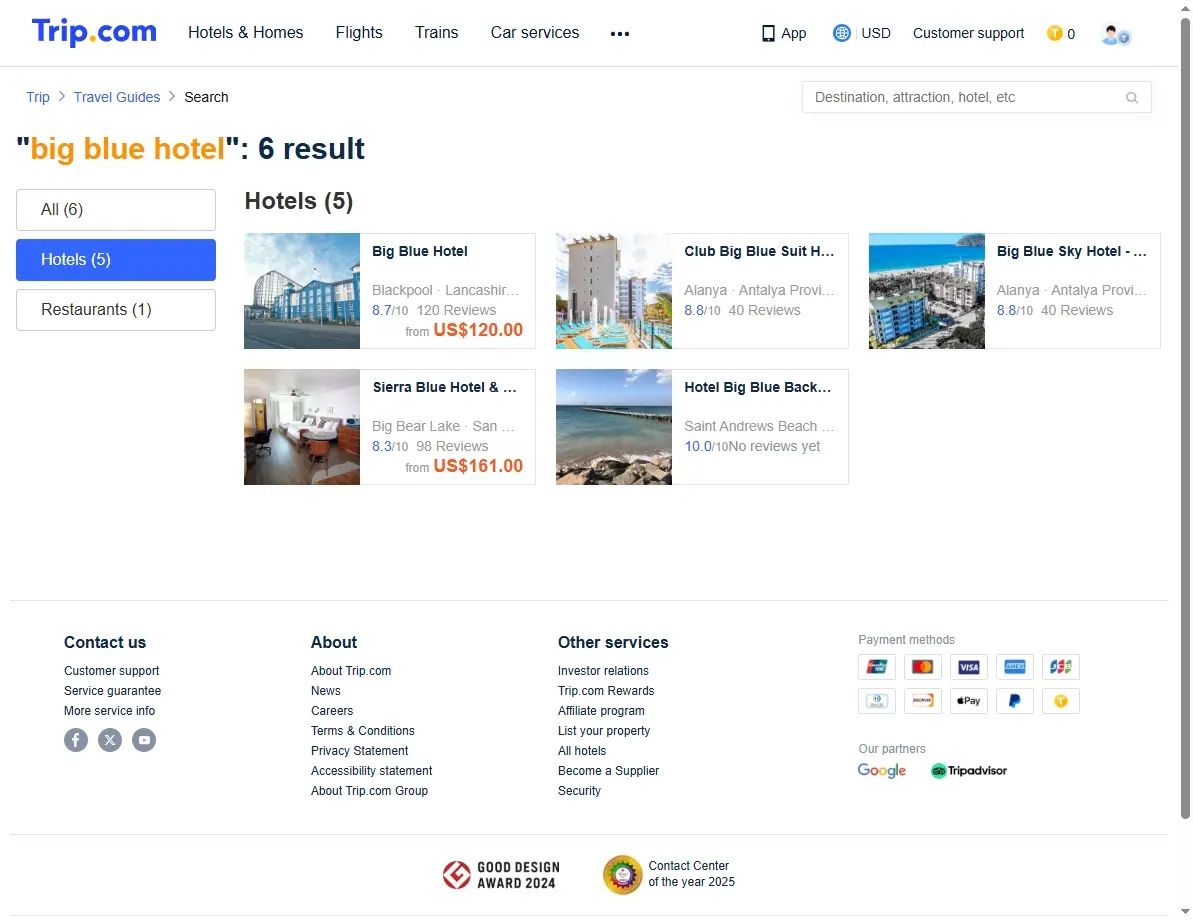Open the Careers footer link

[x=332, y=710]
